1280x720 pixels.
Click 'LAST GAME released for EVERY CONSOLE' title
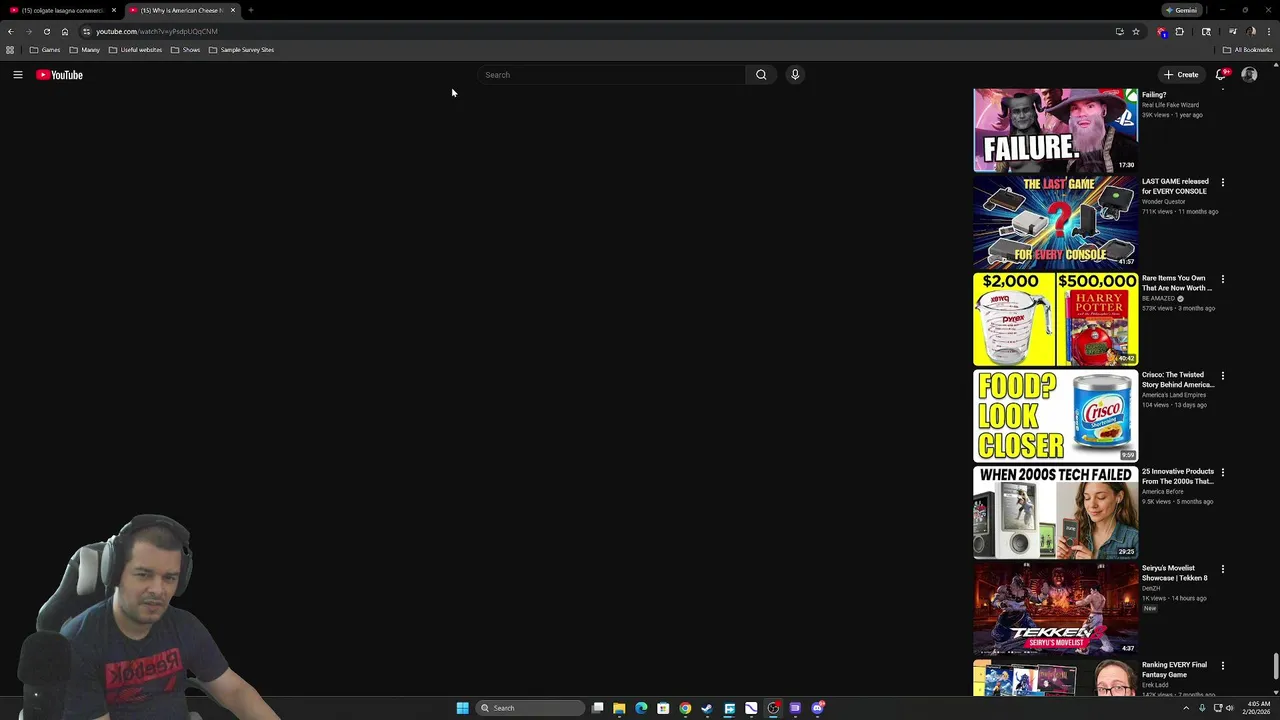tap(1175, 186)
